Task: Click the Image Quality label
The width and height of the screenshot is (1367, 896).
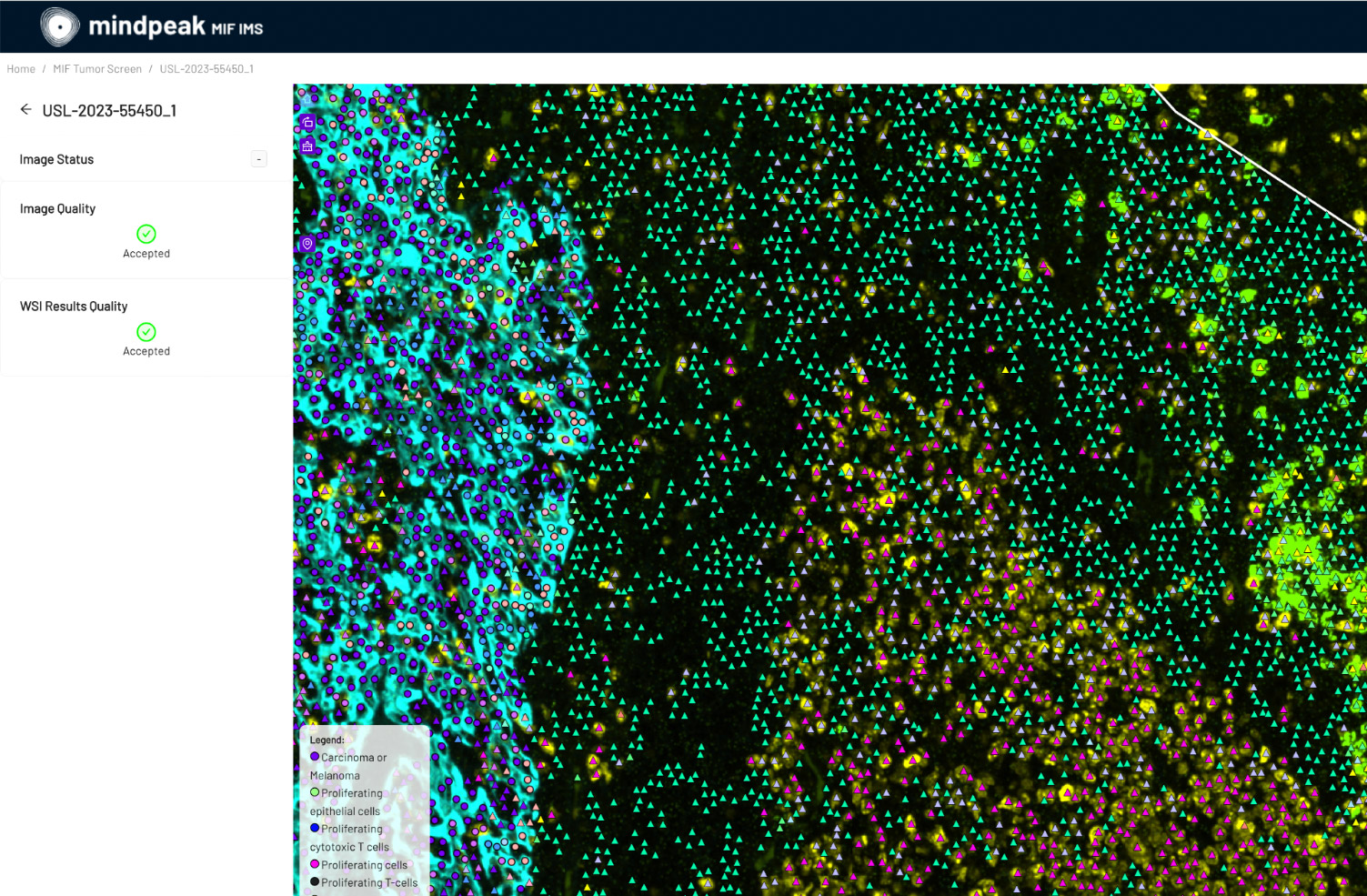Action: (x=57, y=208)
